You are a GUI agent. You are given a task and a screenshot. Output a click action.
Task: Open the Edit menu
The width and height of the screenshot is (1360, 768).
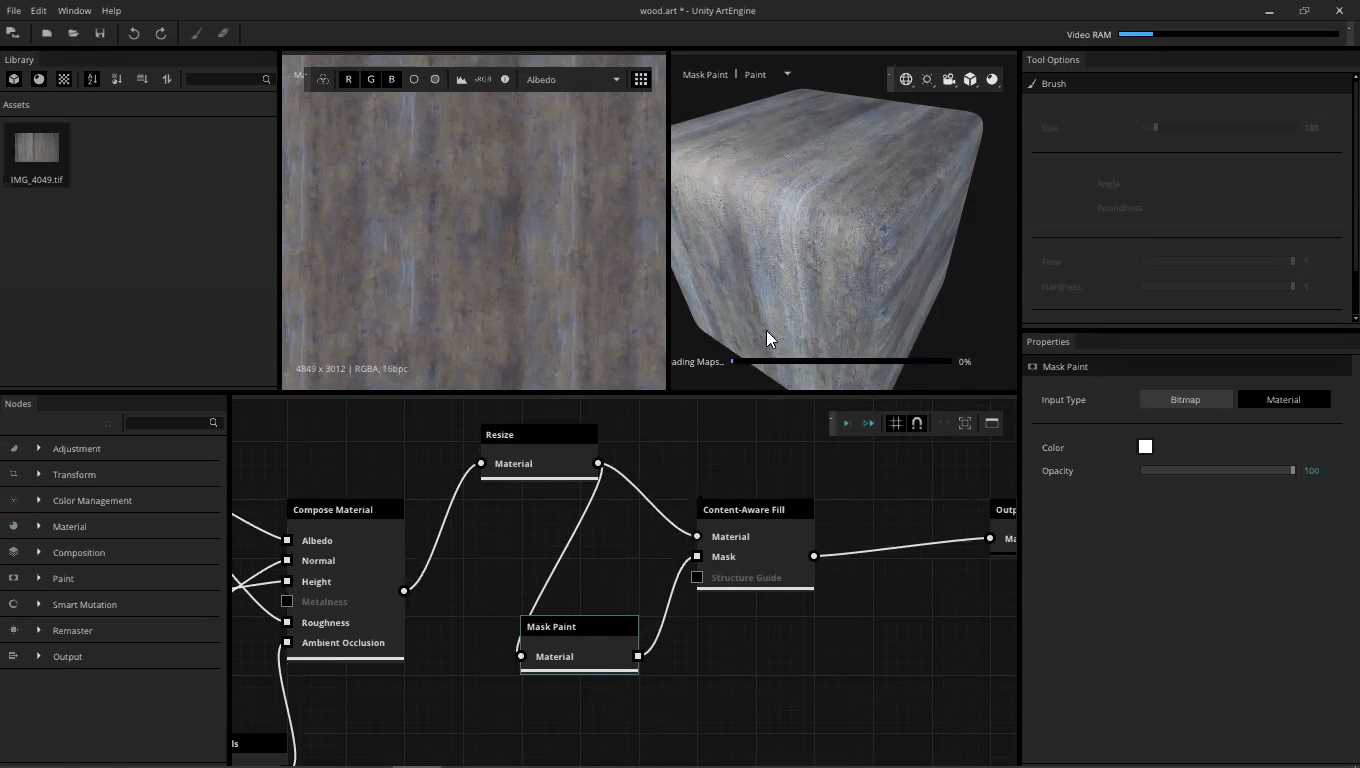click(x=38, y=10)
